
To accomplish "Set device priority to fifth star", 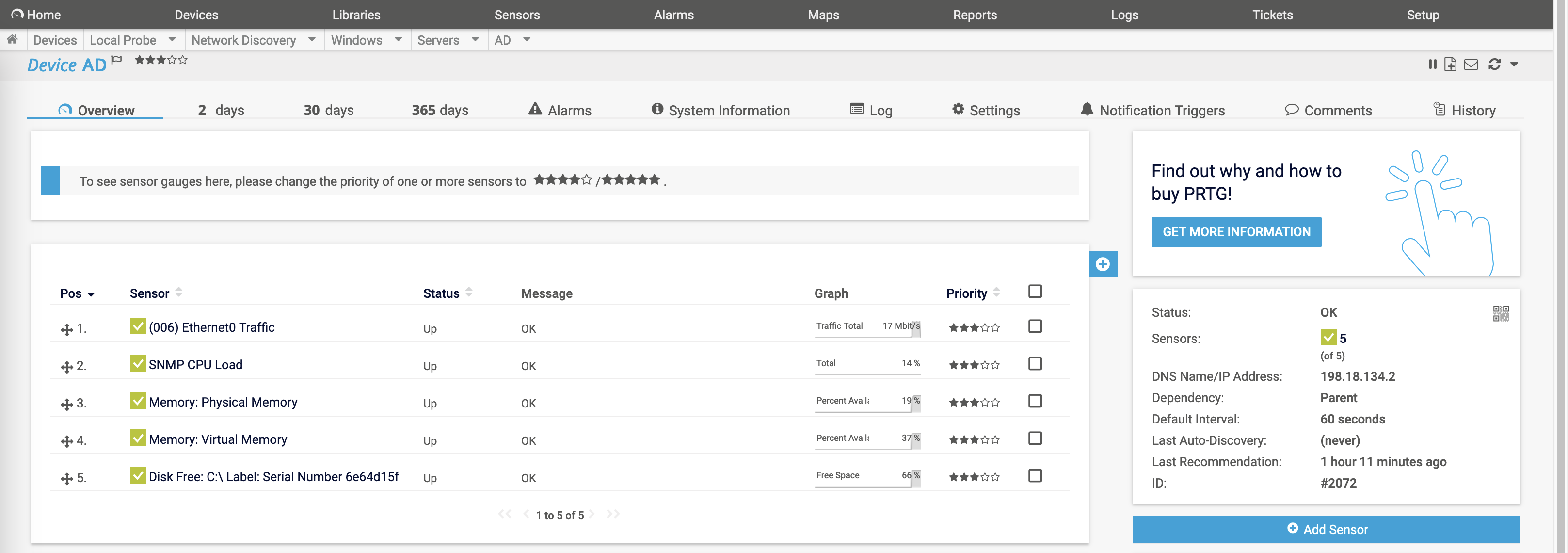I will click(x=183, y=60).
